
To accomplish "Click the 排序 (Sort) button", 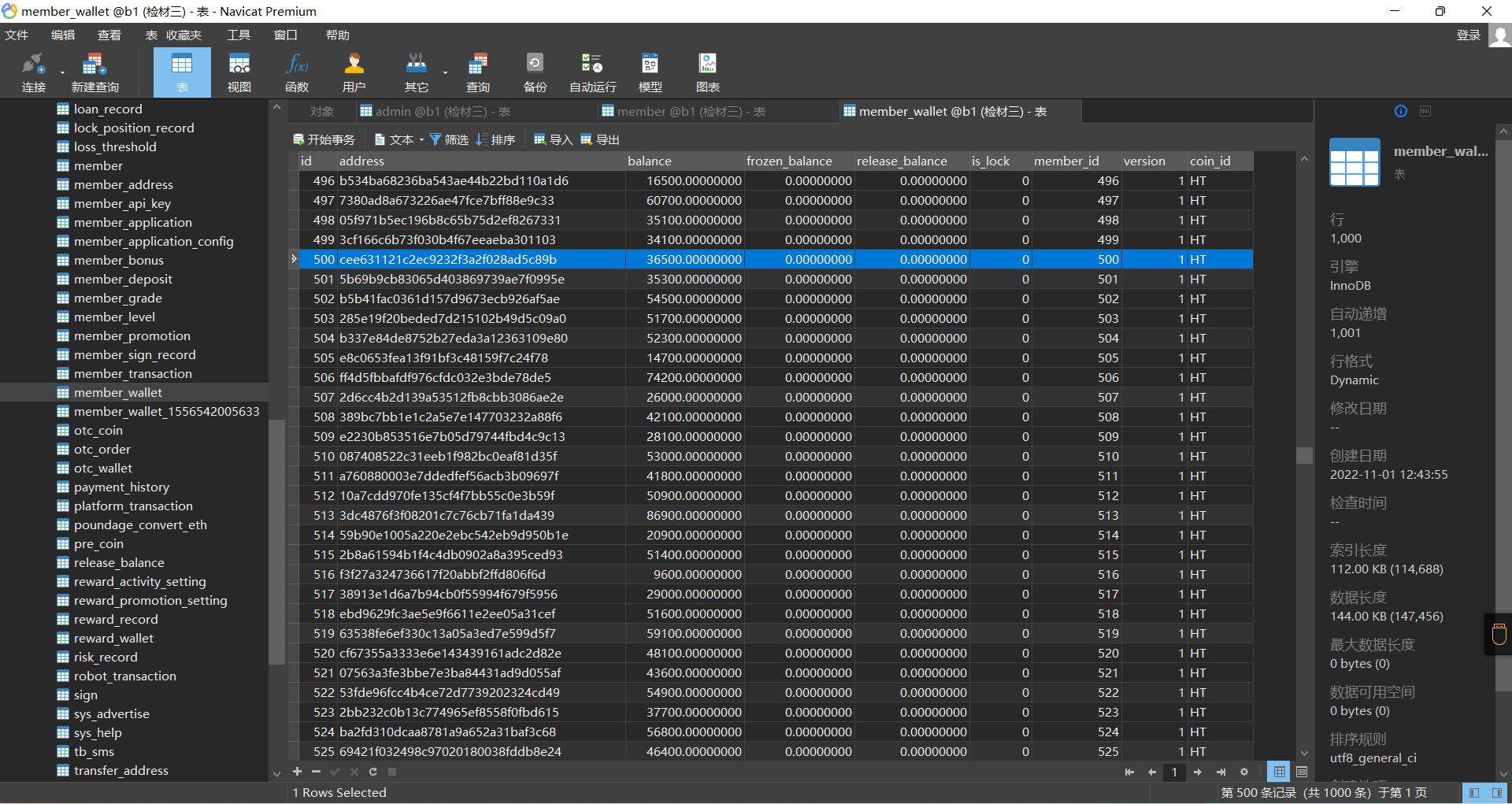I will pyautogui.click(x=496, y=139).
